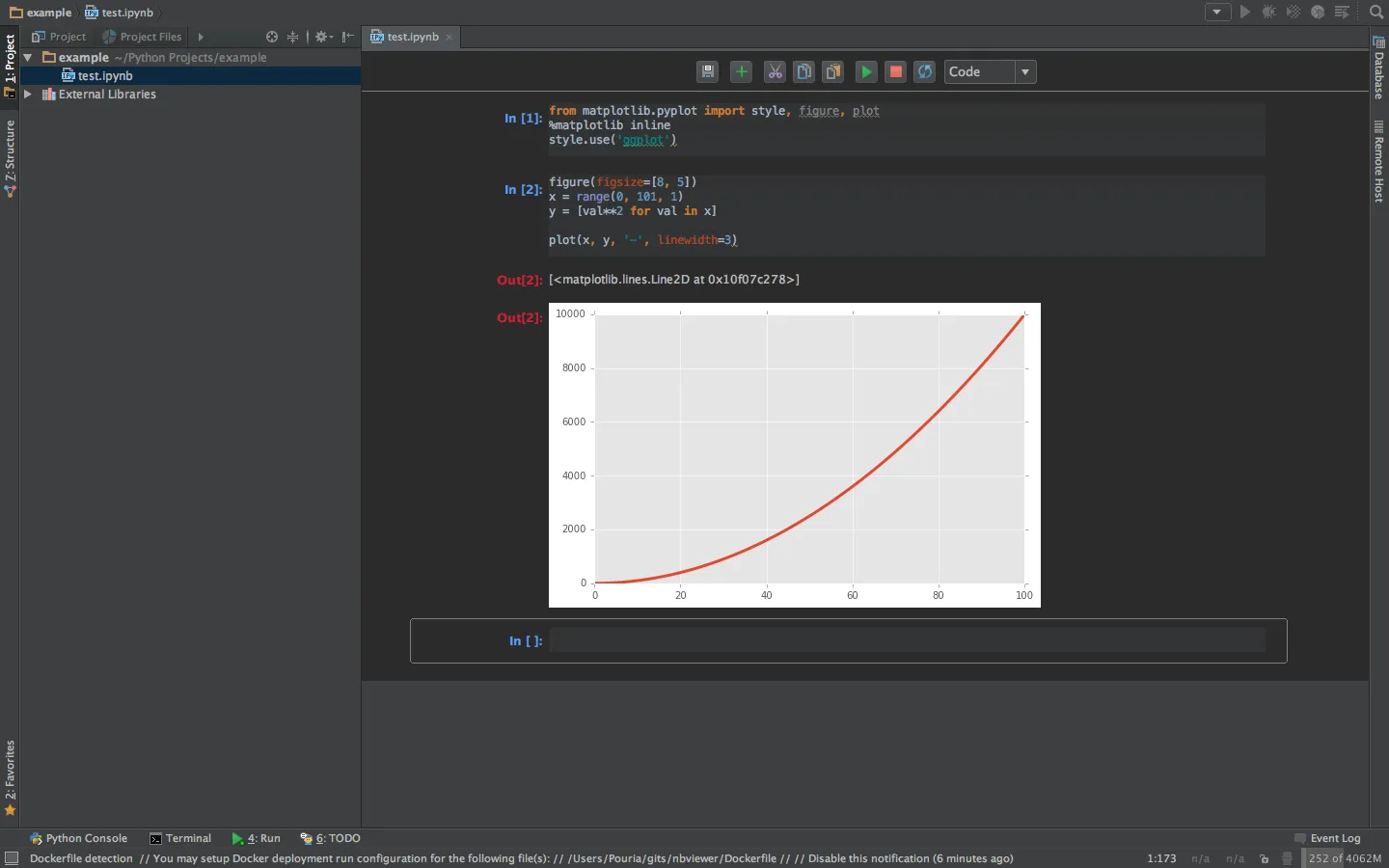Open the Terminal tool window
The image size is (1389, 868).
coord(180,838)
